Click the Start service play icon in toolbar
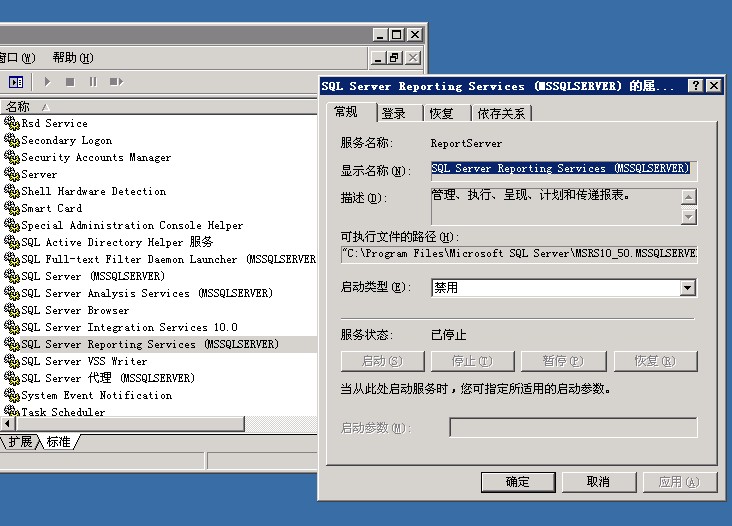The height and width of the screenshot is (526, 732). 47,82
